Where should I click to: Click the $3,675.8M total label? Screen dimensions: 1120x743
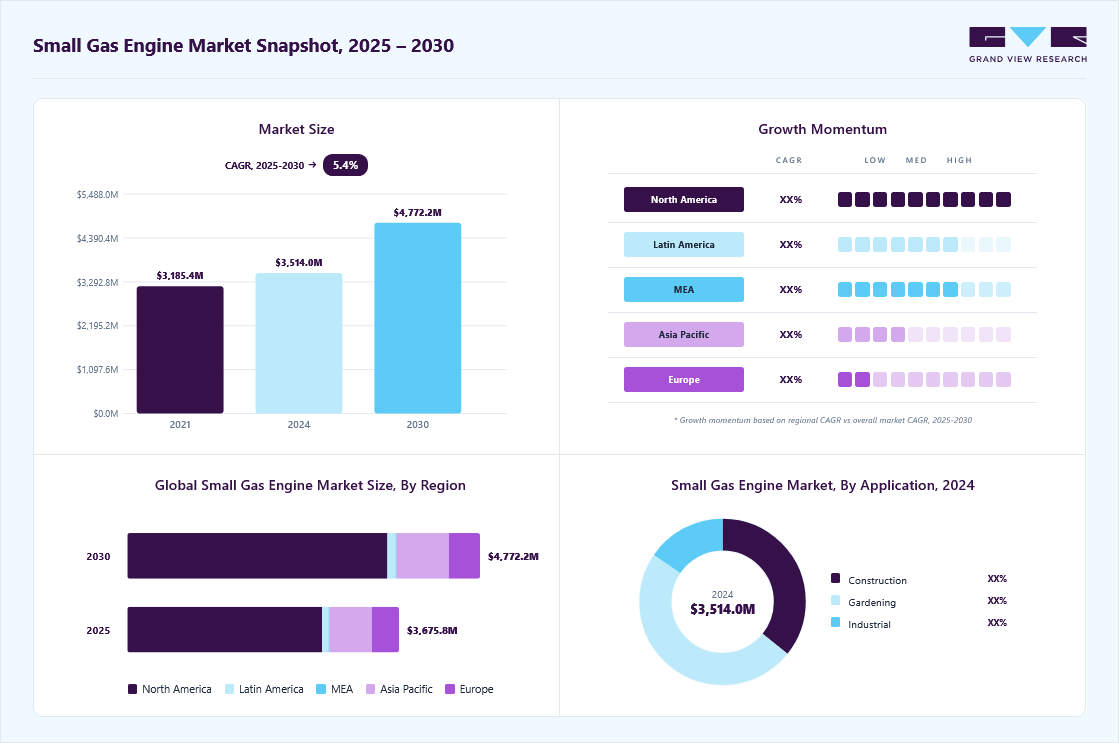[x=432, y=630]
